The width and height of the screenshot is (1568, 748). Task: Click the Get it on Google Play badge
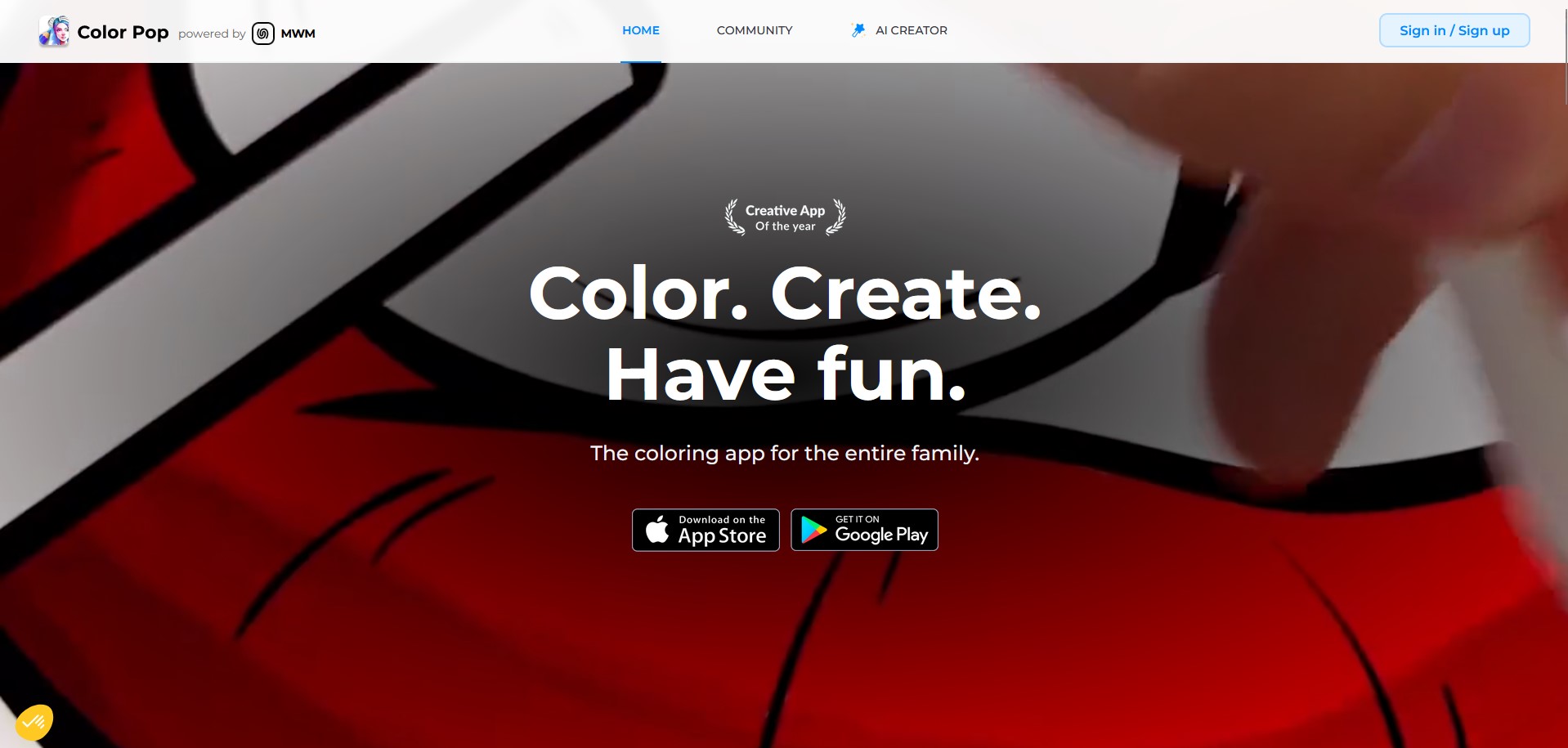coord(864,530)
